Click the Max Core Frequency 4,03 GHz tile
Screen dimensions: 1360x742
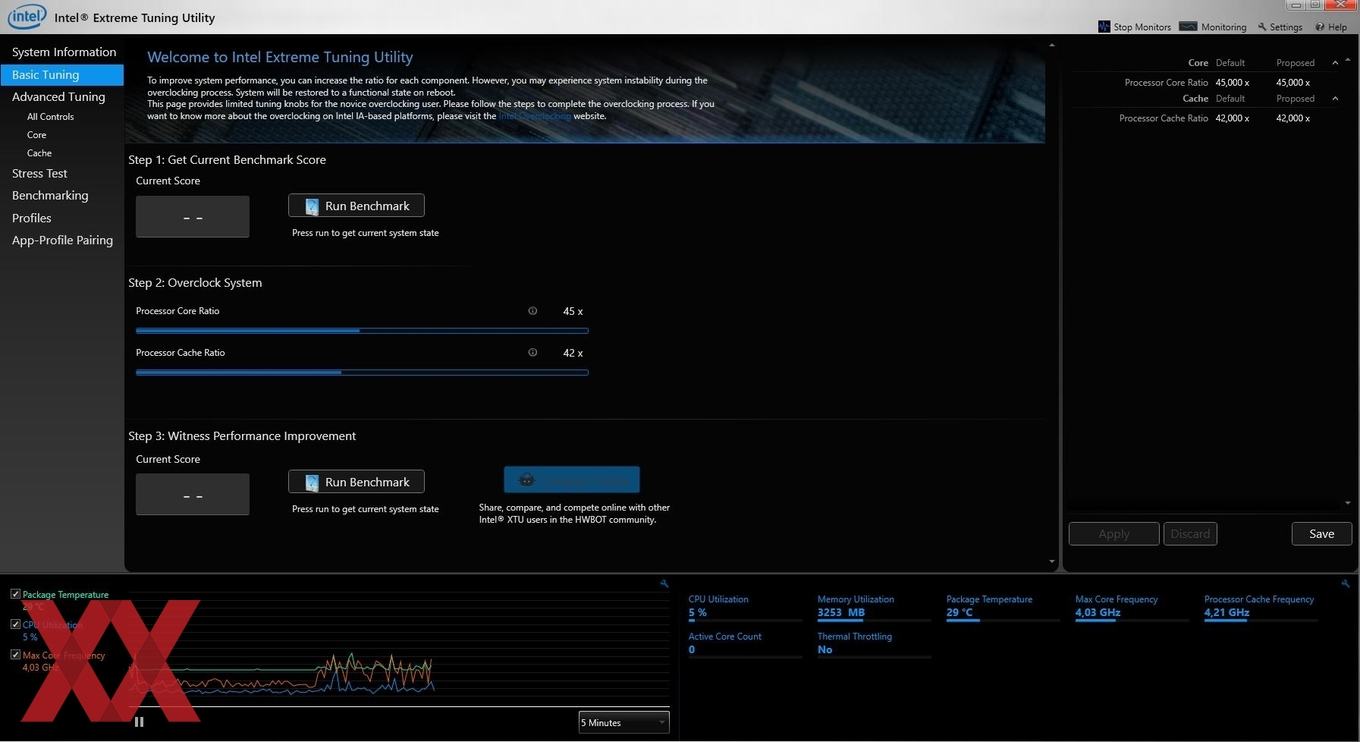point(1132,607)
